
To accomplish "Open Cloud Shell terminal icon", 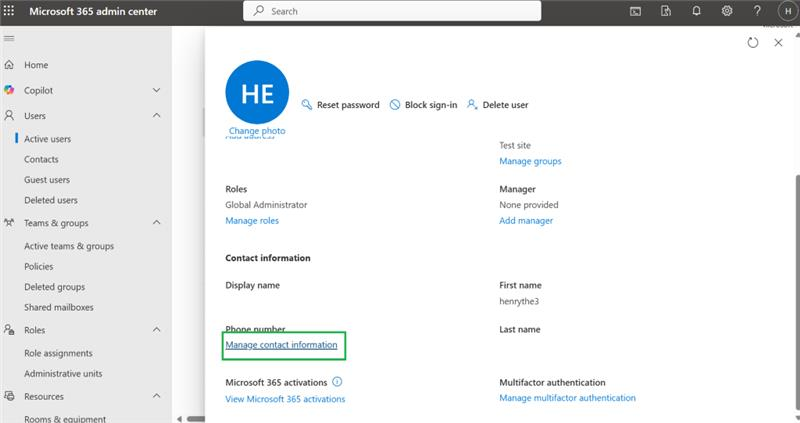I will coord(635,11).
